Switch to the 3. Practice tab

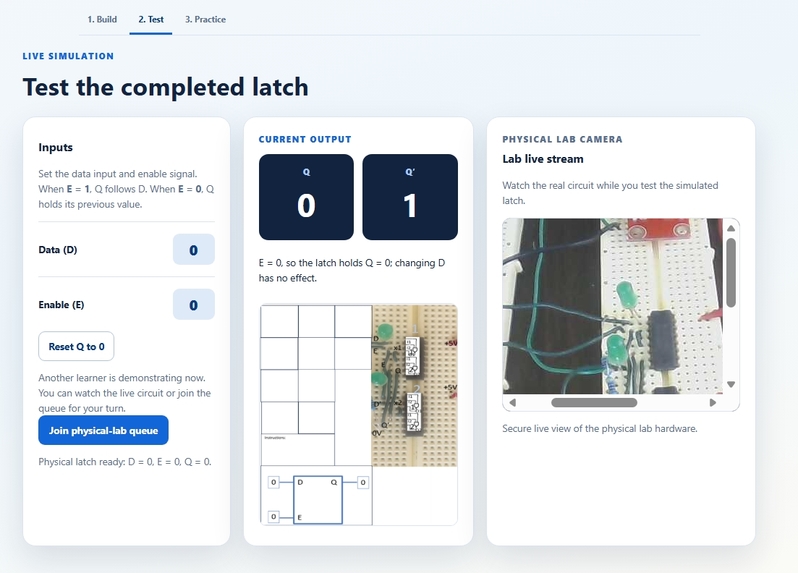[205, 19]
